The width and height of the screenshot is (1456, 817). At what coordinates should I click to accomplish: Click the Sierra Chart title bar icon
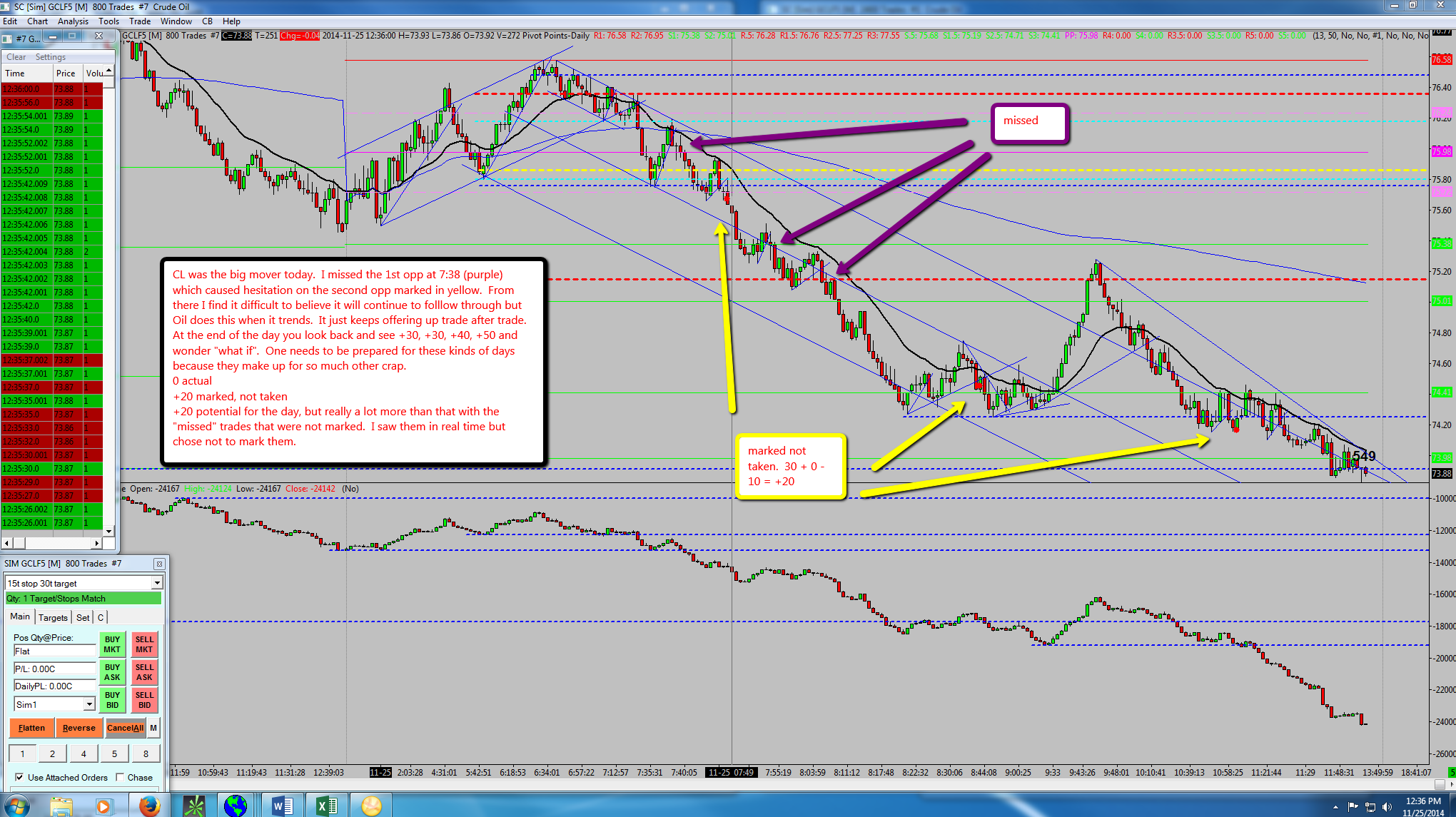click(6, 6)
